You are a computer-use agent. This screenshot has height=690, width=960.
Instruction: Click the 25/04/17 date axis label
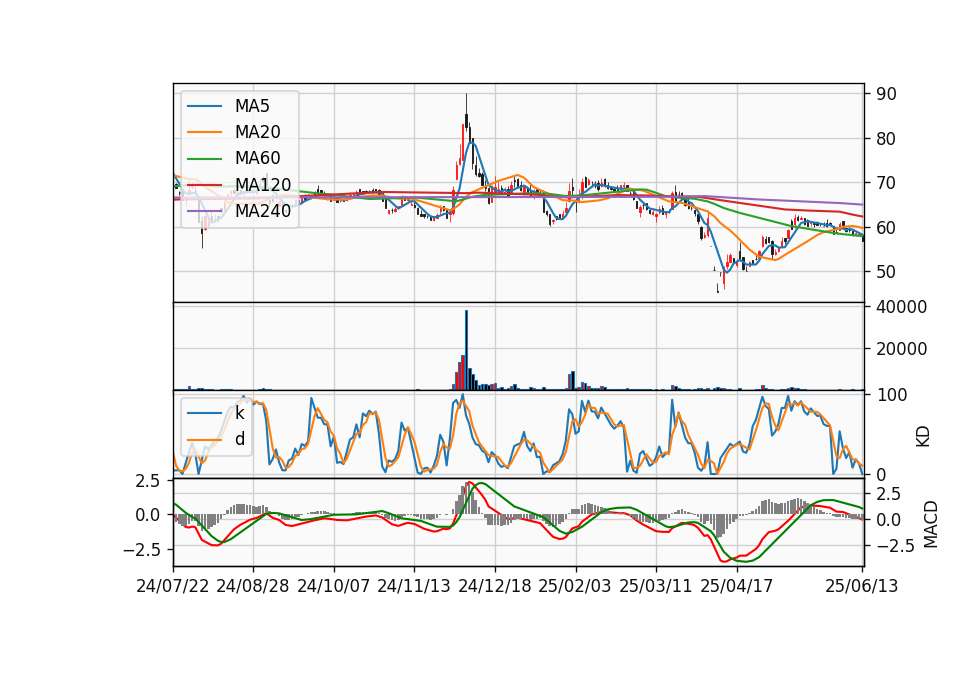click(x=737, y=586)
